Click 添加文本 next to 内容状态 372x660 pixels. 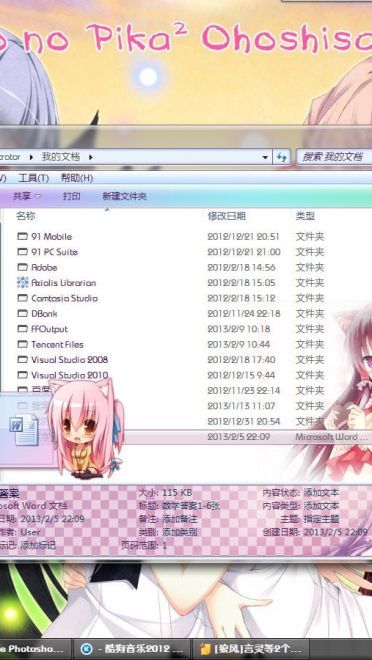point(322,492)
